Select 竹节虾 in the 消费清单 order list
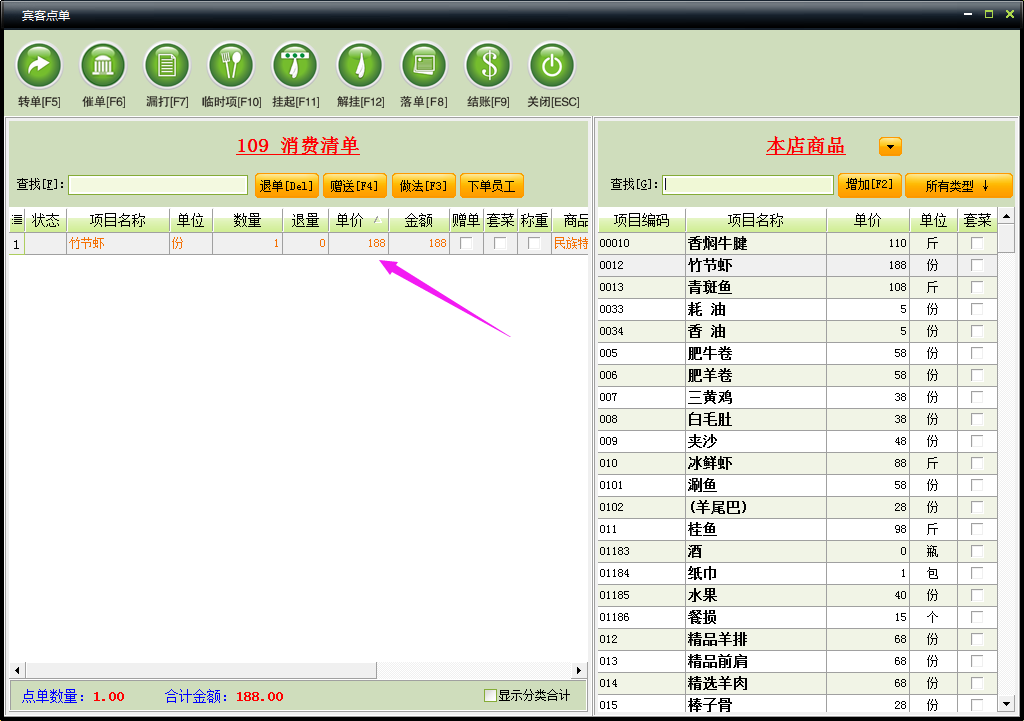The height and width of the screenshot is (721, 1024). click(298, 243)
